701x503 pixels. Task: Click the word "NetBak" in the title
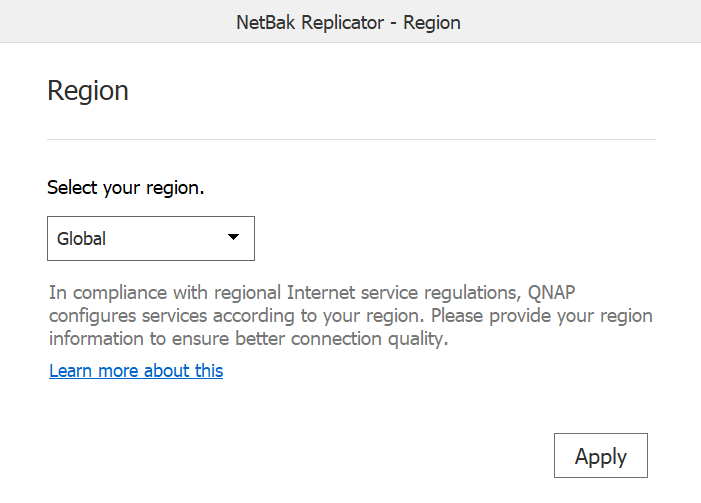266,22
